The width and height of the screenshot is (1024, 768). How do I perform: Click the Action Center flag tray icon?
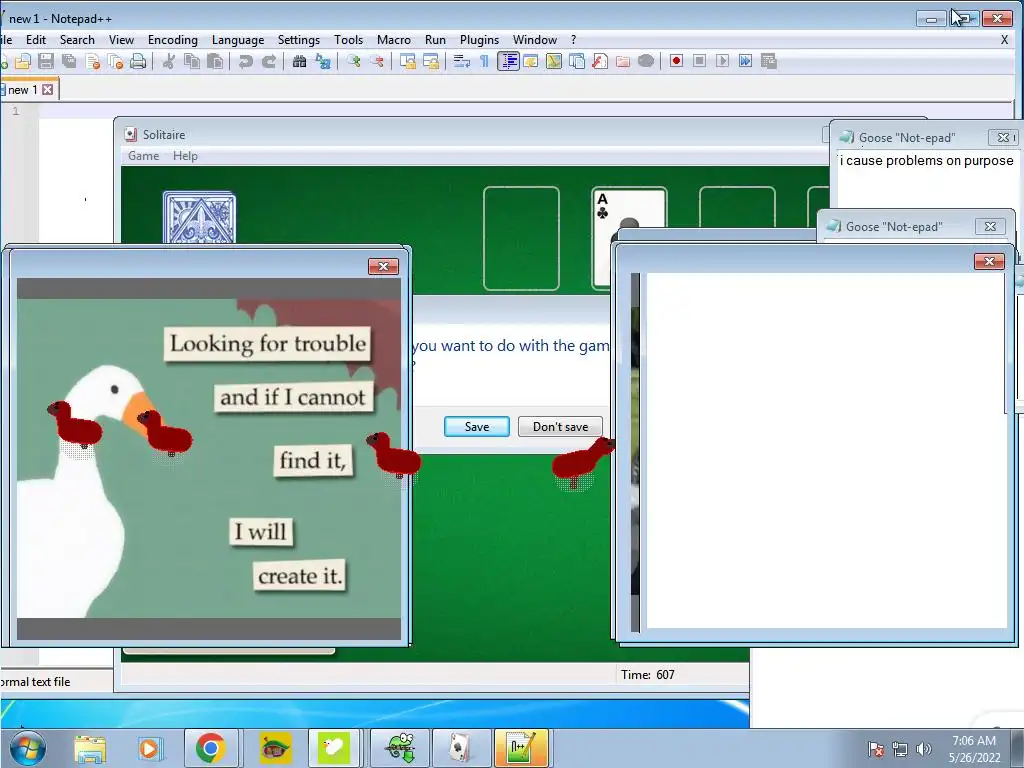pyautogui.click(x=876, y=749)
